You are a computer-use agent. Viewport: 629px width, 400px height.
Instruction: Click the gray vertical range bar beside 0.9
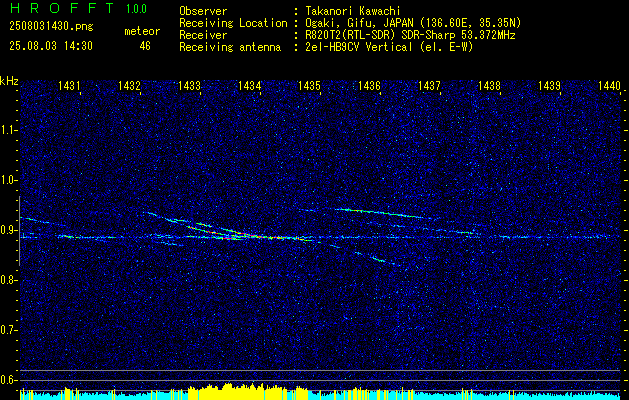19,231
